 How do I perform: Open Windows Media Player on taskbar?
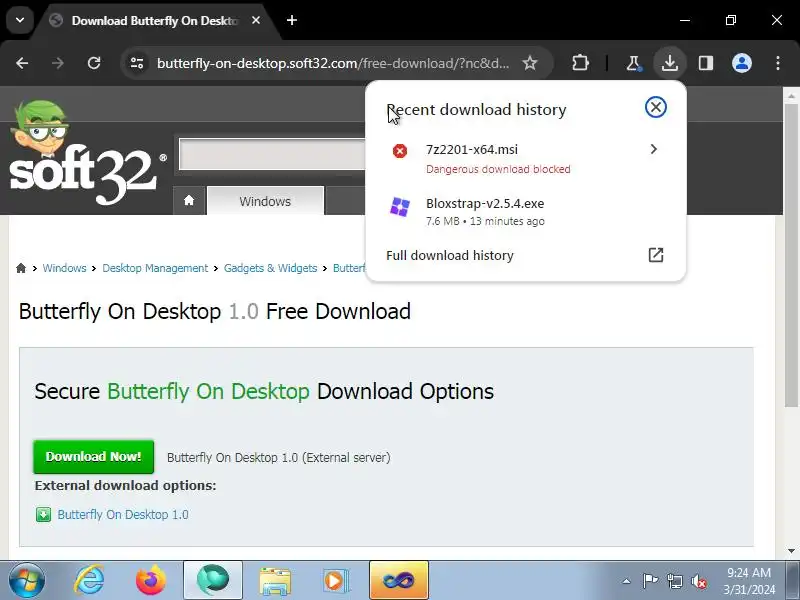336,581
